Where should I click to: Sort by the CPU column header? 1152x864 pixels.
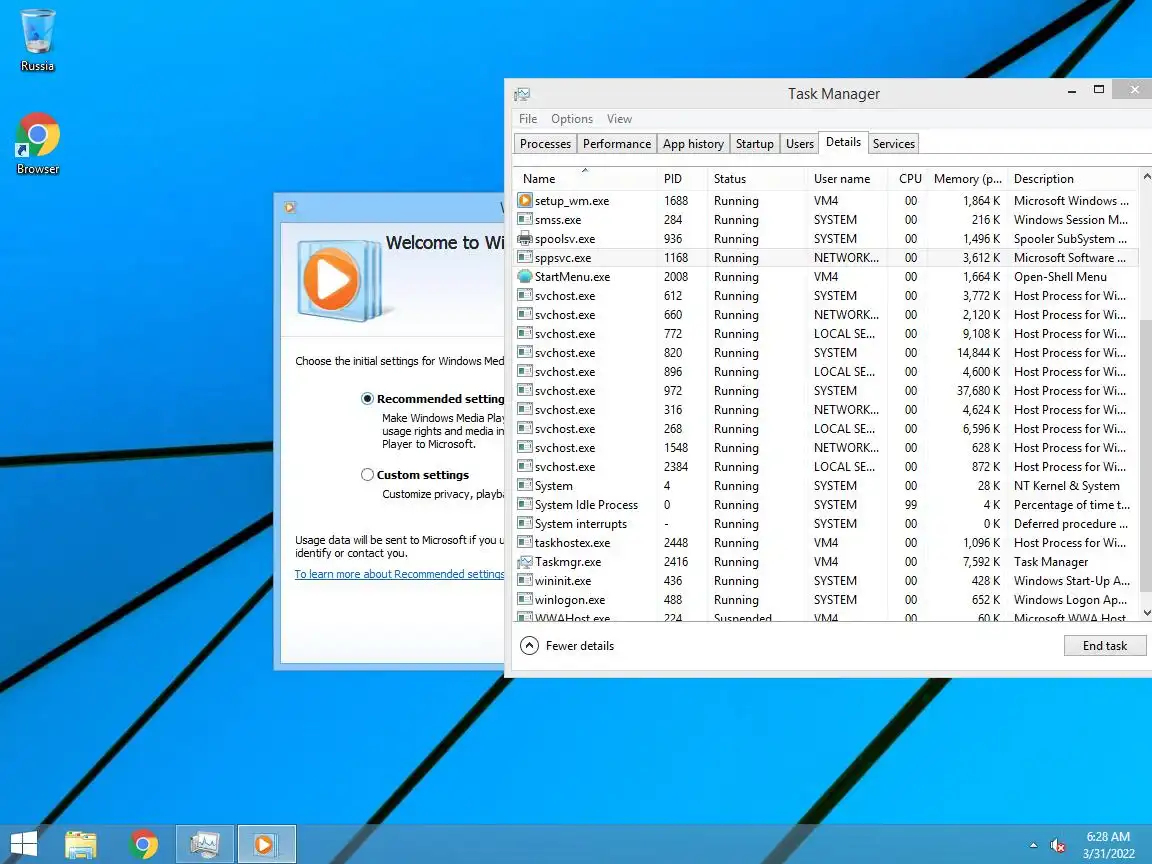(x=909, y=179)
